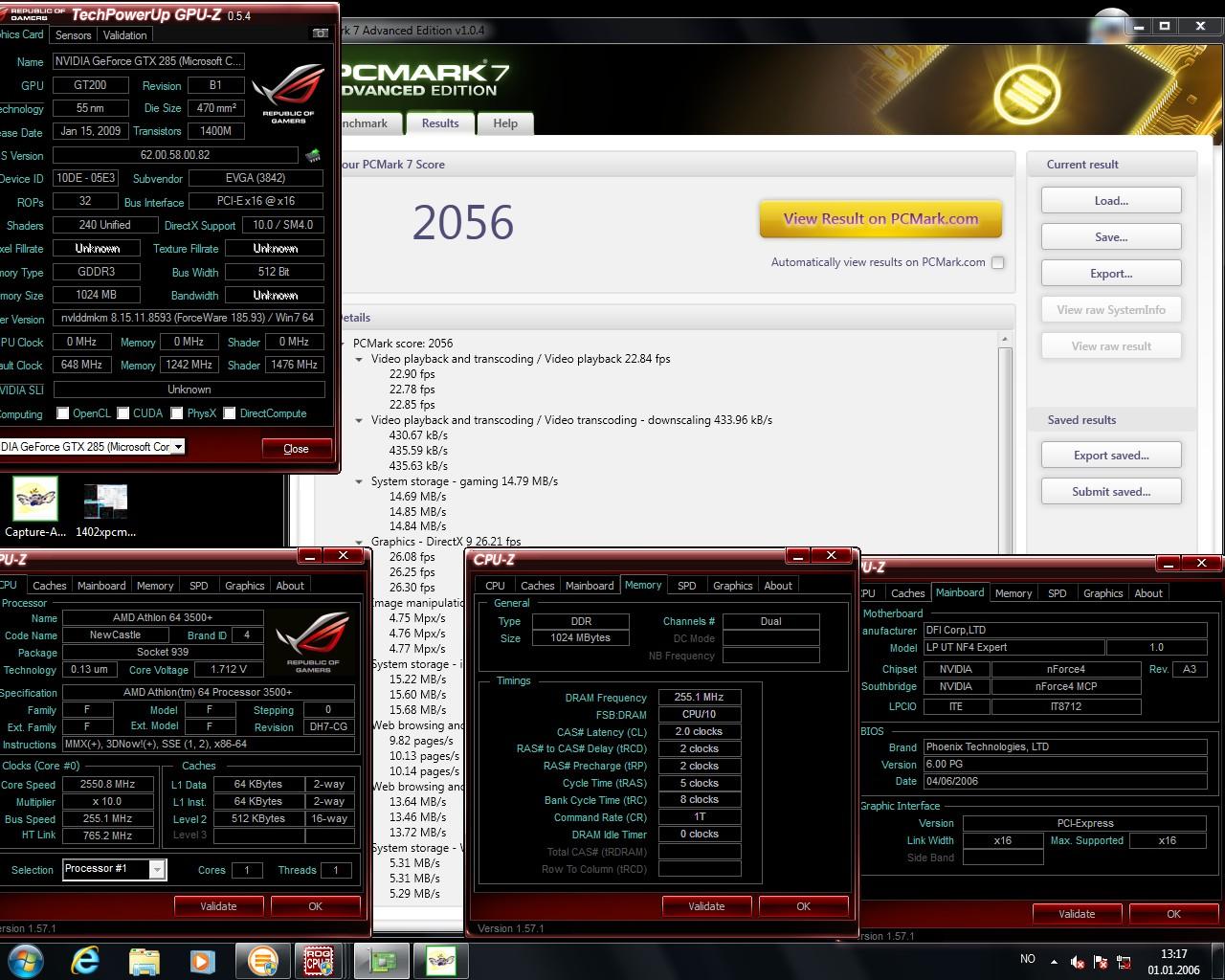Collapse Video transcoding - downscaling node
The width and height of the screenshot is (1225, 980).
pyautogui.click(x=359, y=420)
